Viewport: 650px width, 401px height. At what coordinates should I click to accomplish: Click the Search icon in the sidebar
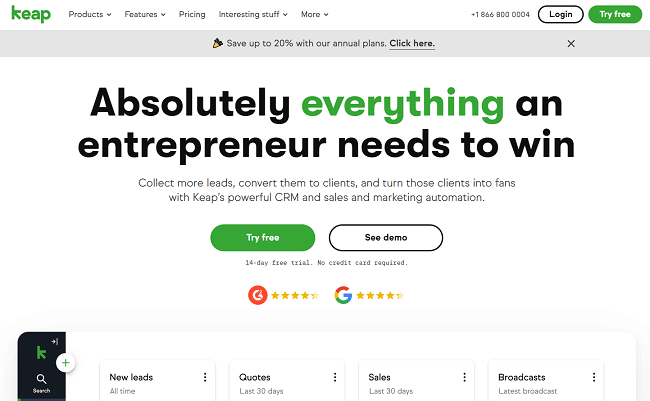click(41, 380)
